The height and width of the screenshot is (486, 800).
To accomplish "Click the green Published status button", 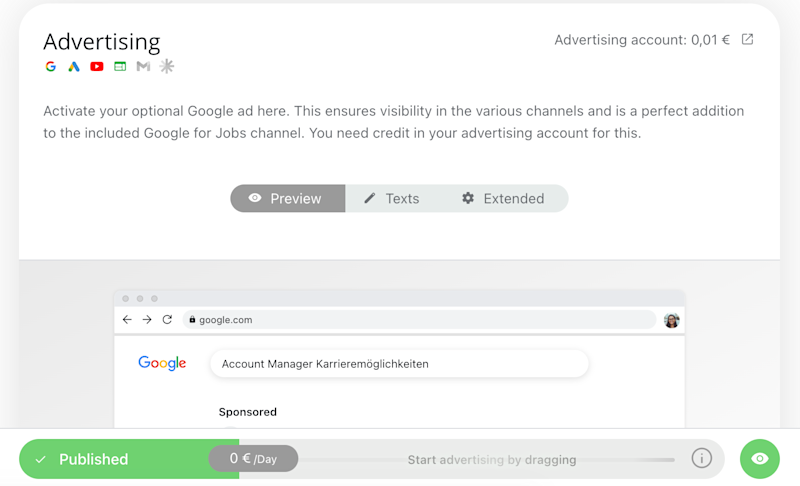I will tap(129, 459).
